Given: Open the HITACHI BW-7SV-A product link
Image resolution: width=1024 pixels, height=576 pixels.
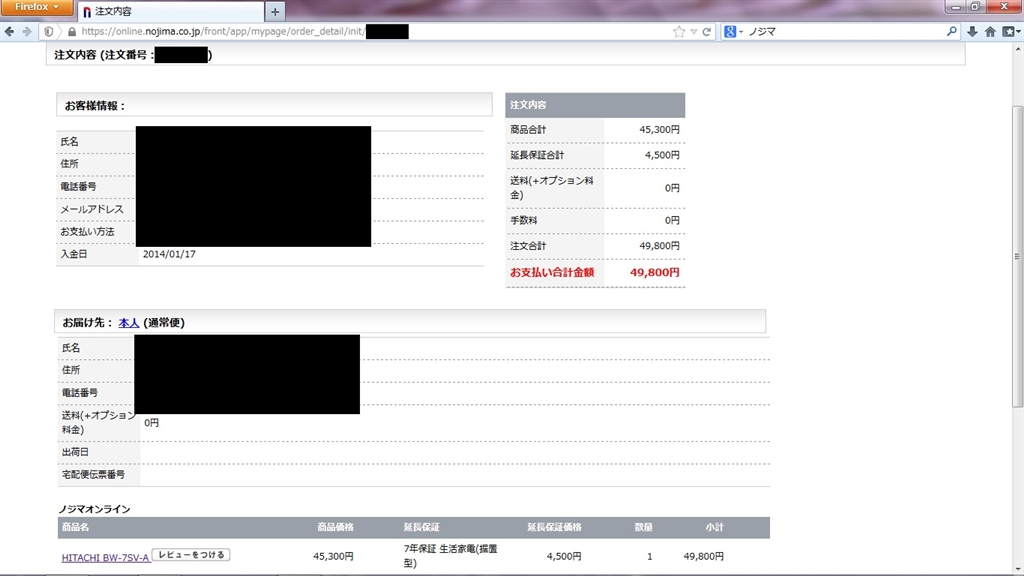Looking at the screenshot, I should coord(105,558).
